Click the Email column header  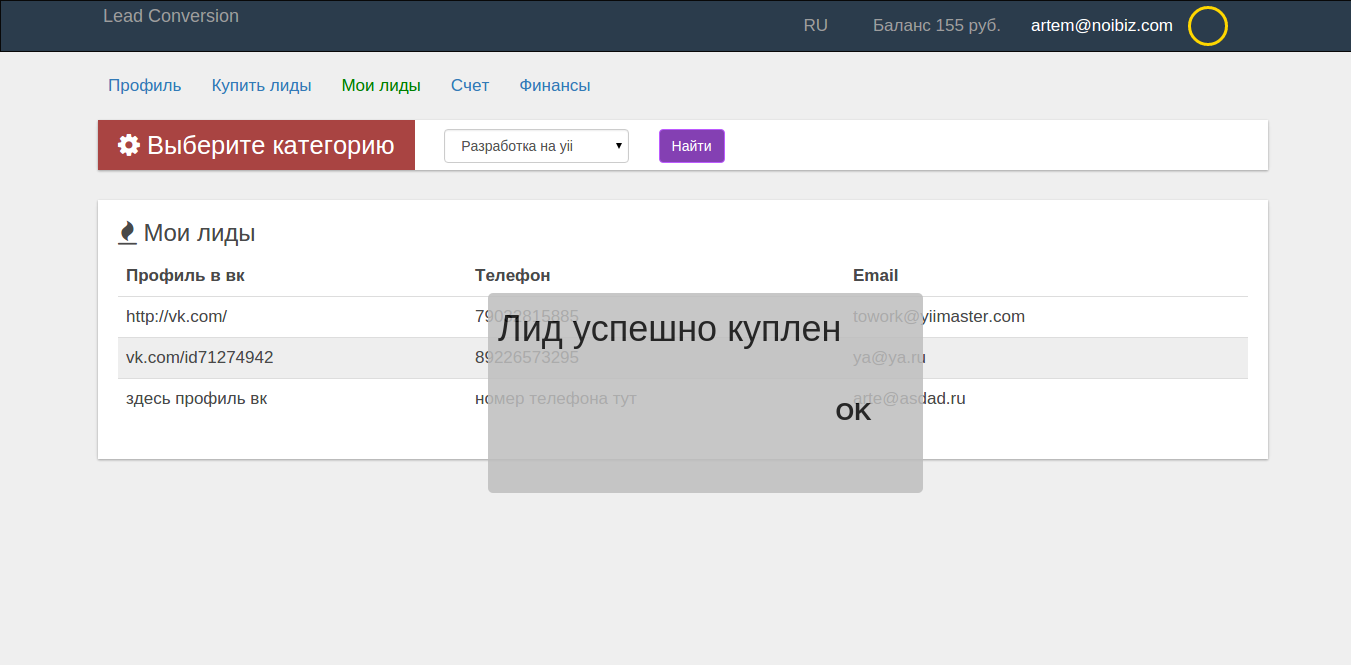coord(875,275)
